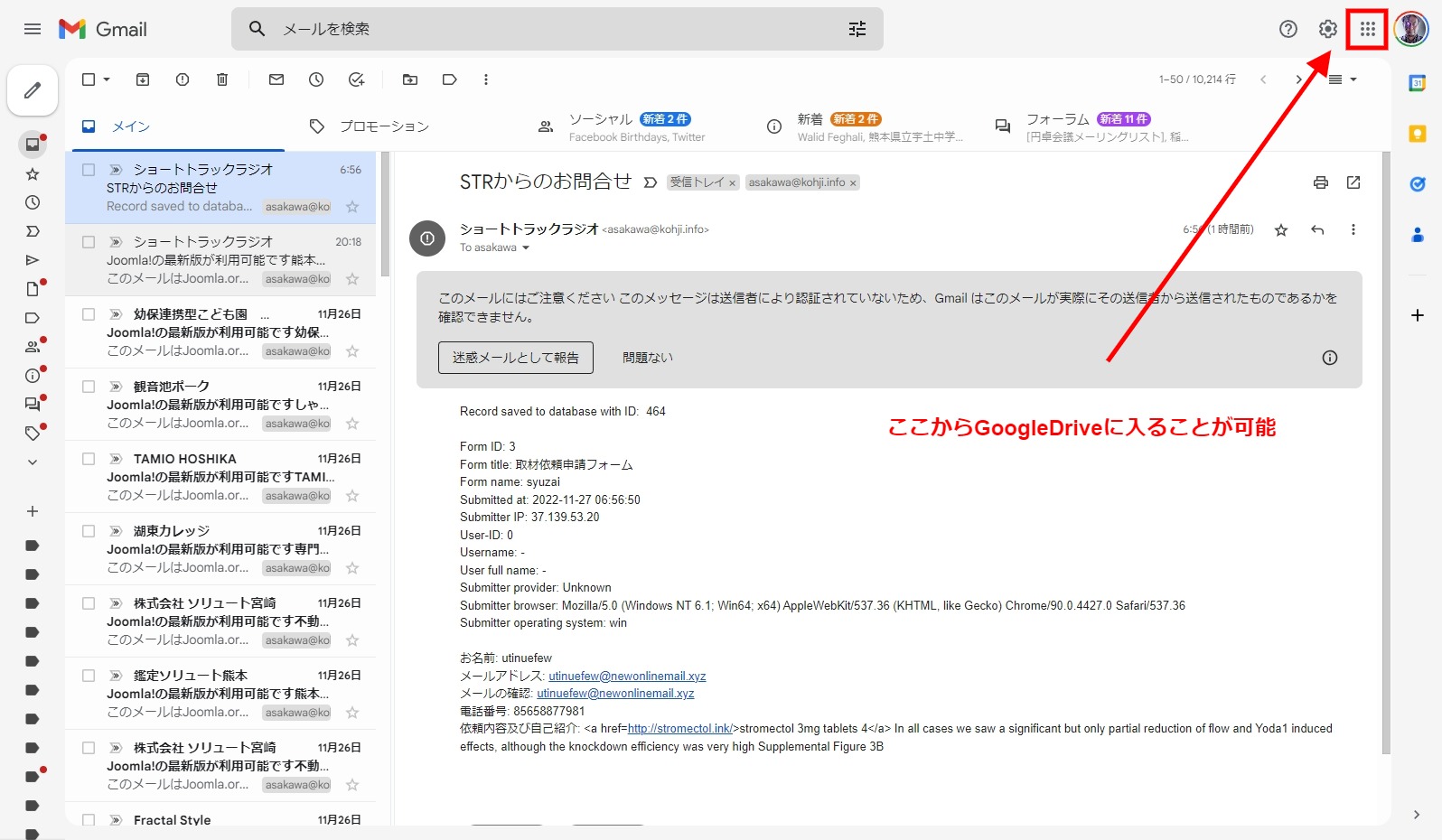Screen dimensions: 1442x840
Task: Check the TAMIO HOSHIKA email checkbox
Action: pyautogui.click(x=89, y=459)
